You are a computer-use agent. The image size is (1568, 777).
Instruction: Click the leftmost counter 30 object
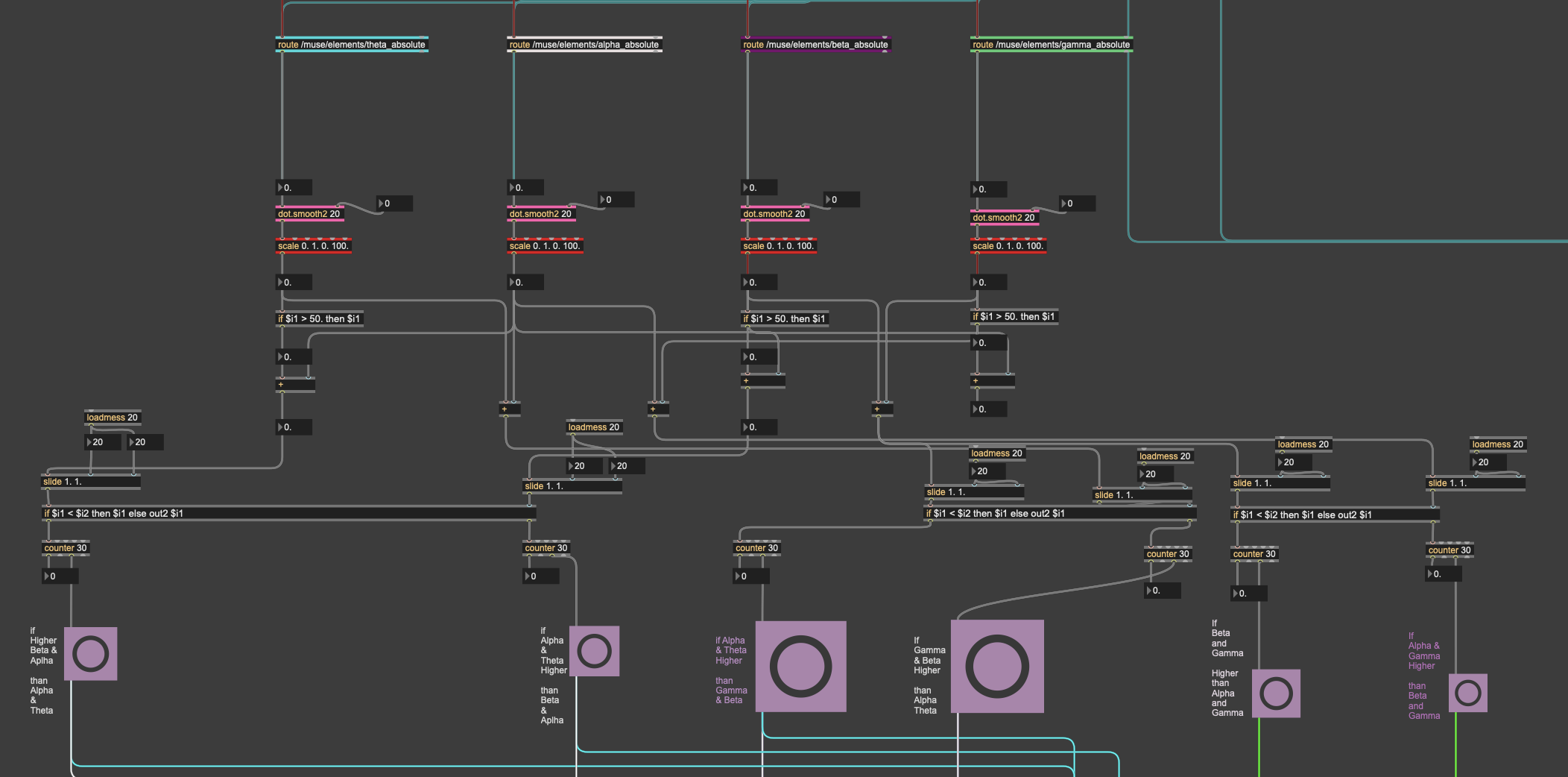click(66, 549)
